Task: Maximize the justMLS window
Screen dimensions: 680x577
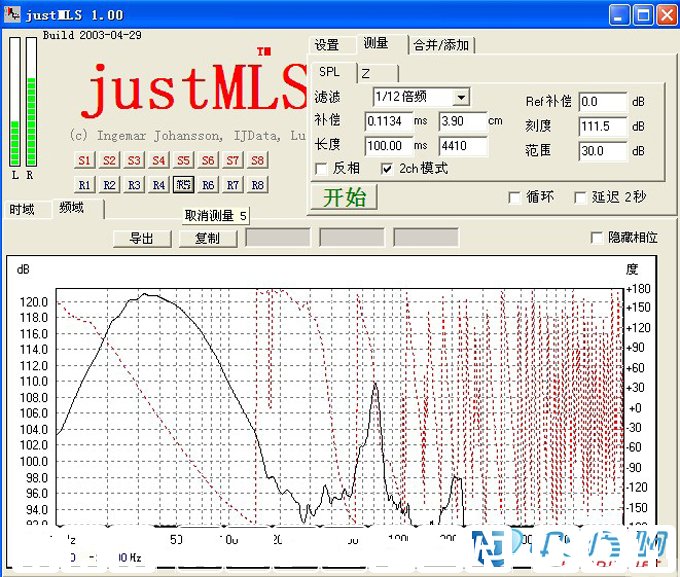Action: [x=643, y=15]
